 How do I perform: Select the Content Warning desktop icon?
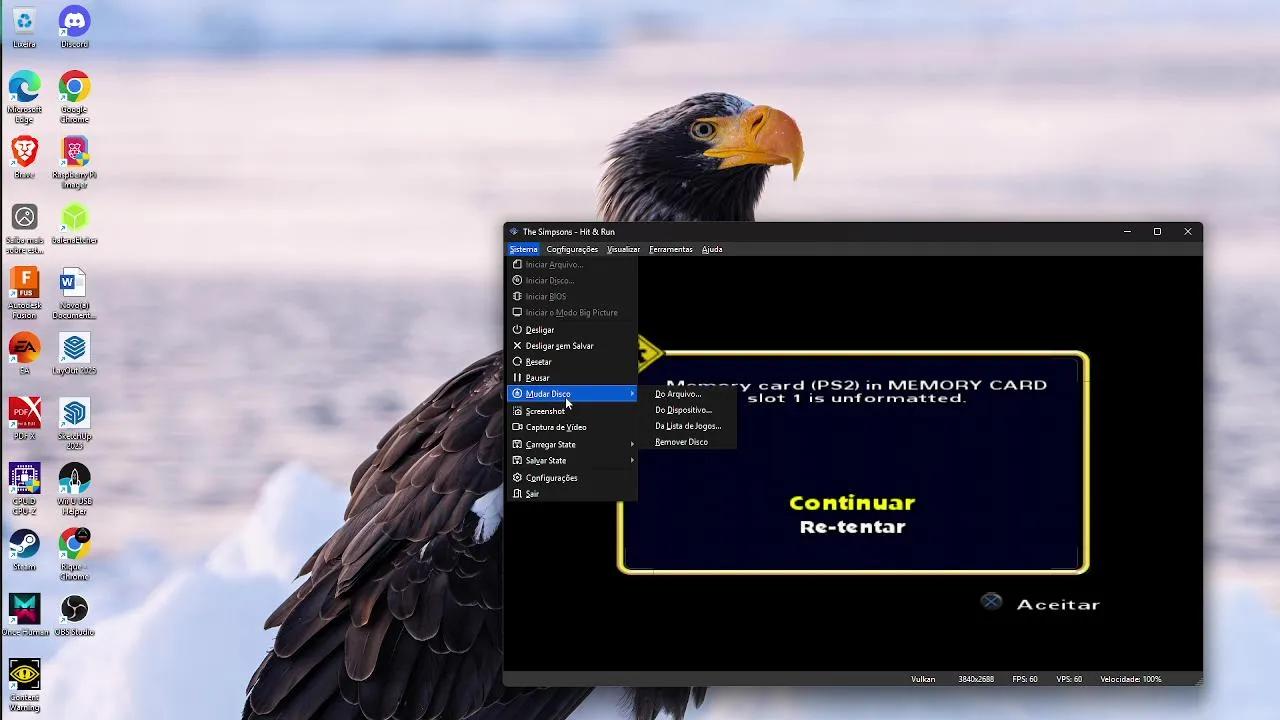click(x=24, y=684)
